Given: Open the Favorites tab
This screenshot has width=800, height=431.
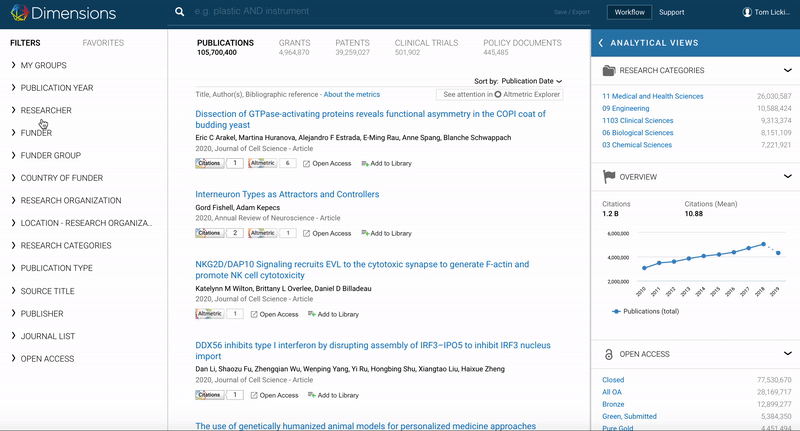Looking at the screenshot, I should 103,43.
